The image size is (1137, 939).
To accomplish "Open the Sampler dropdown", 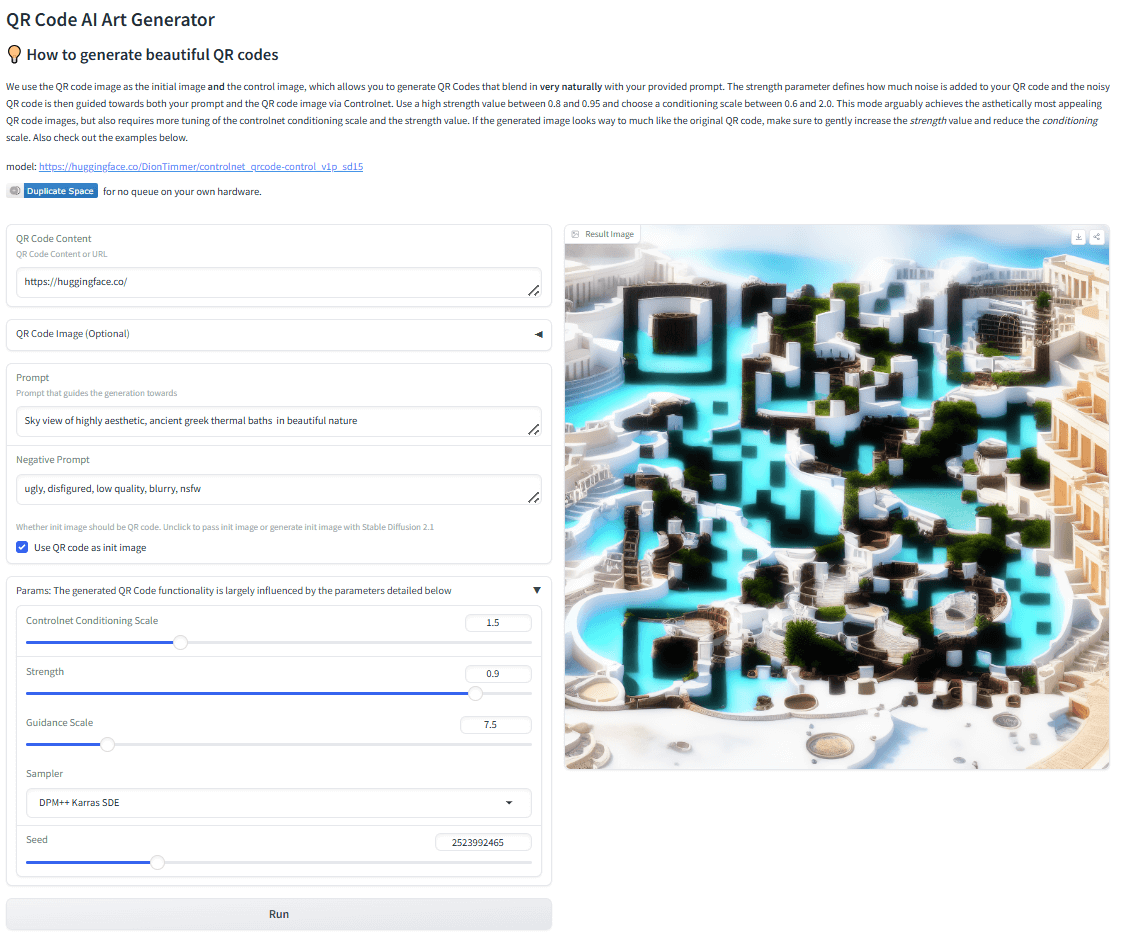I will [x=278, y=803].
